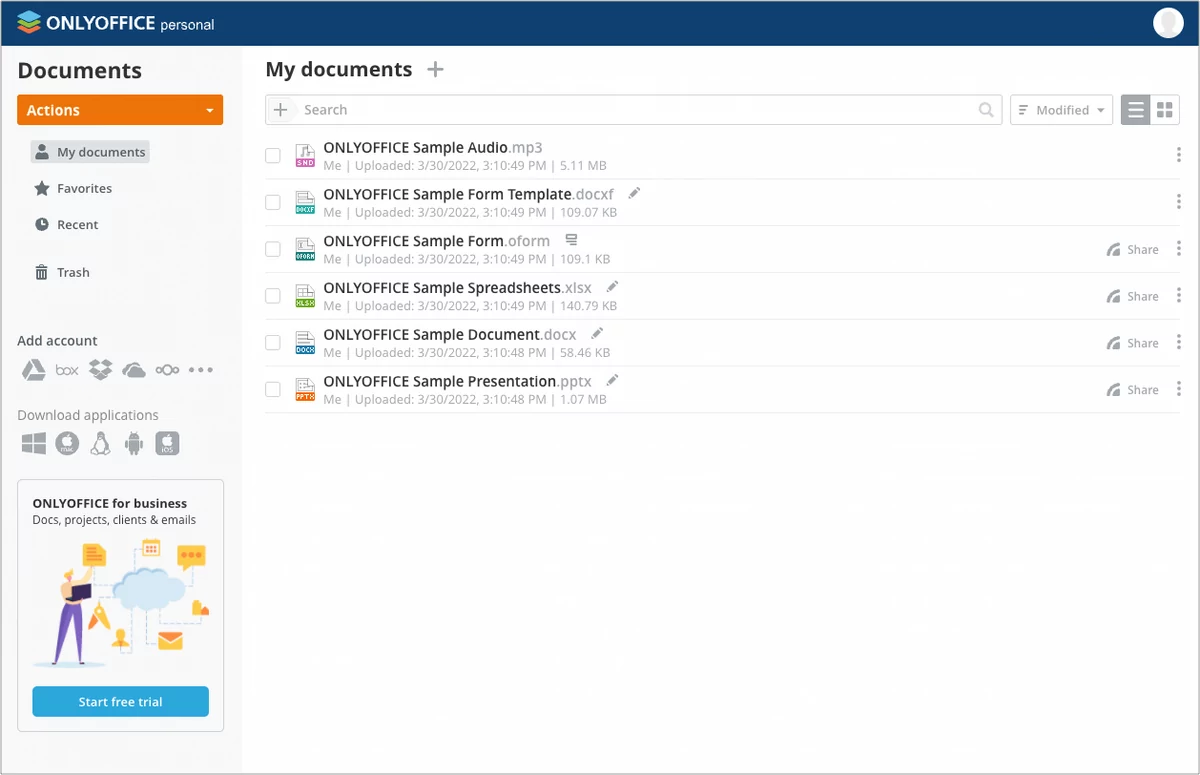Screen dimensions: 1200x775
Task: Click pencil edit icon for Sample Spreadsheets.xlsx
Action: click(612, 287)
